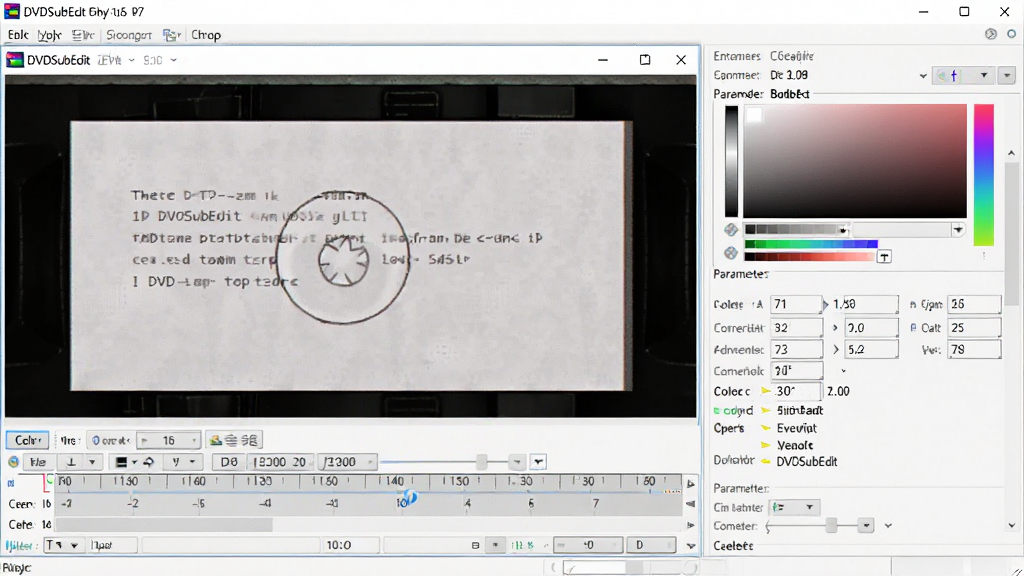Open the dropdown arrow after the underline tool
The height and width of the screenshot is (576, 1024).
[92, 462]
